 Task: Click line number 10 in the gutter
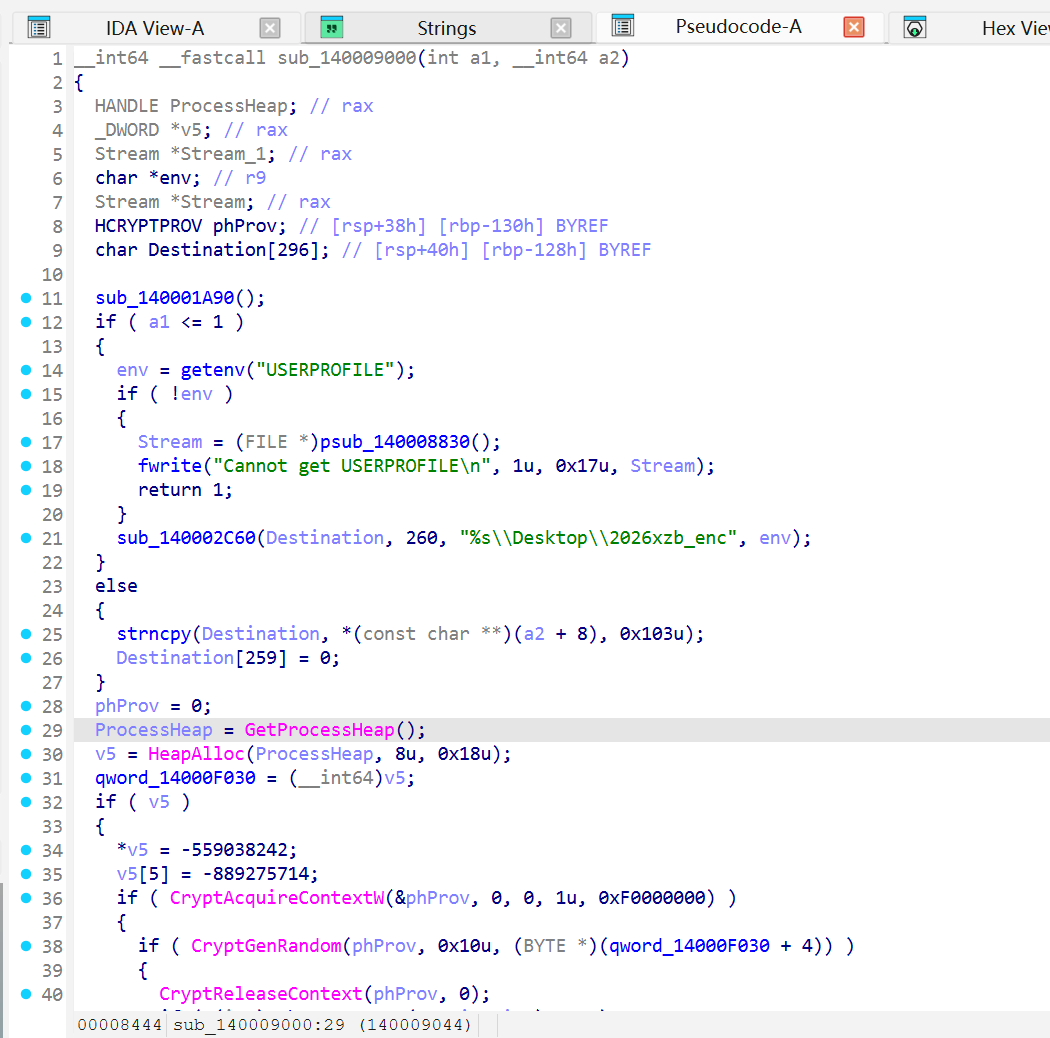click(52, 275)
